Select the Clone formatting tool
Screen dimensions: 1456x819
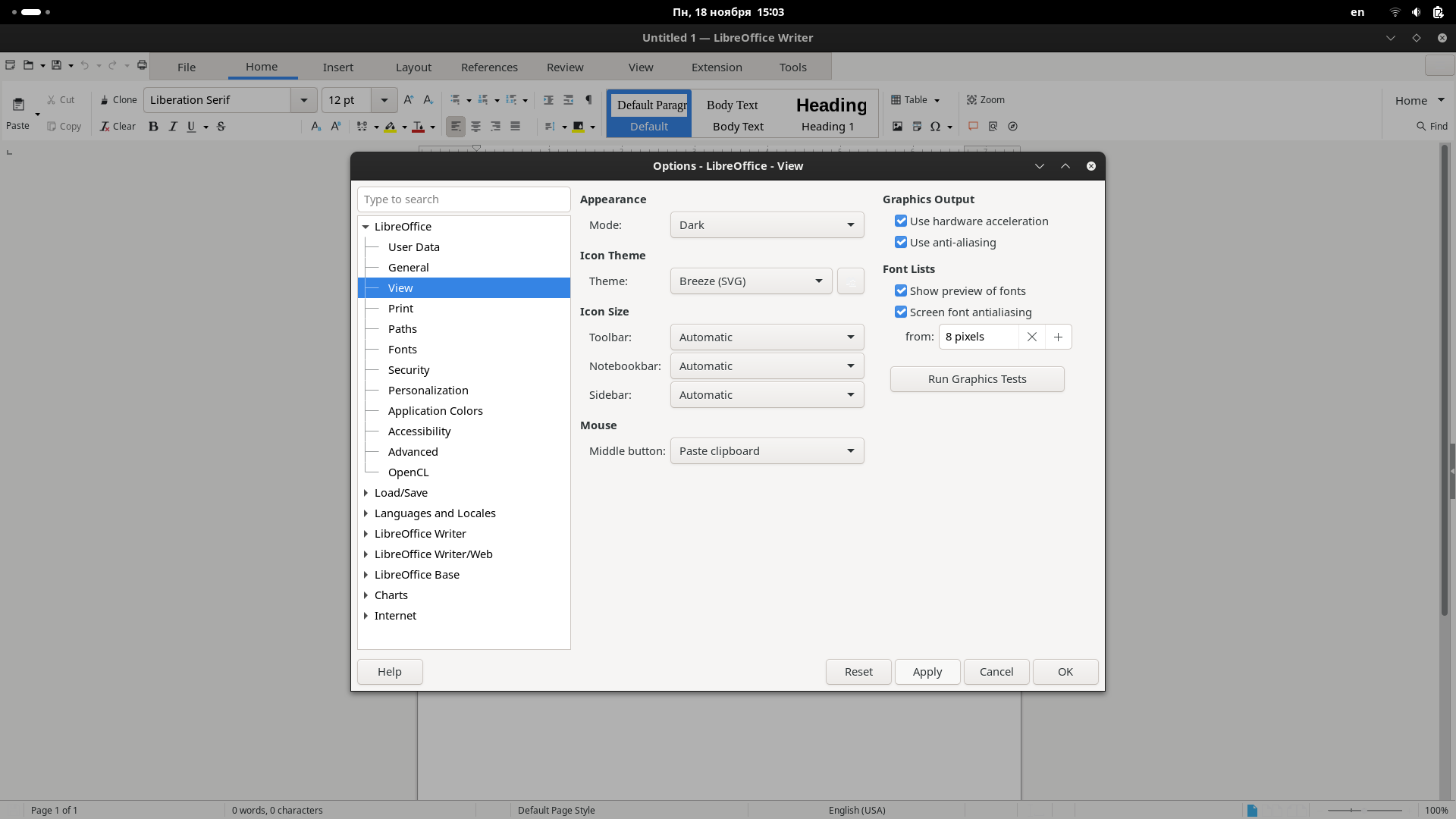coord(118,99)
